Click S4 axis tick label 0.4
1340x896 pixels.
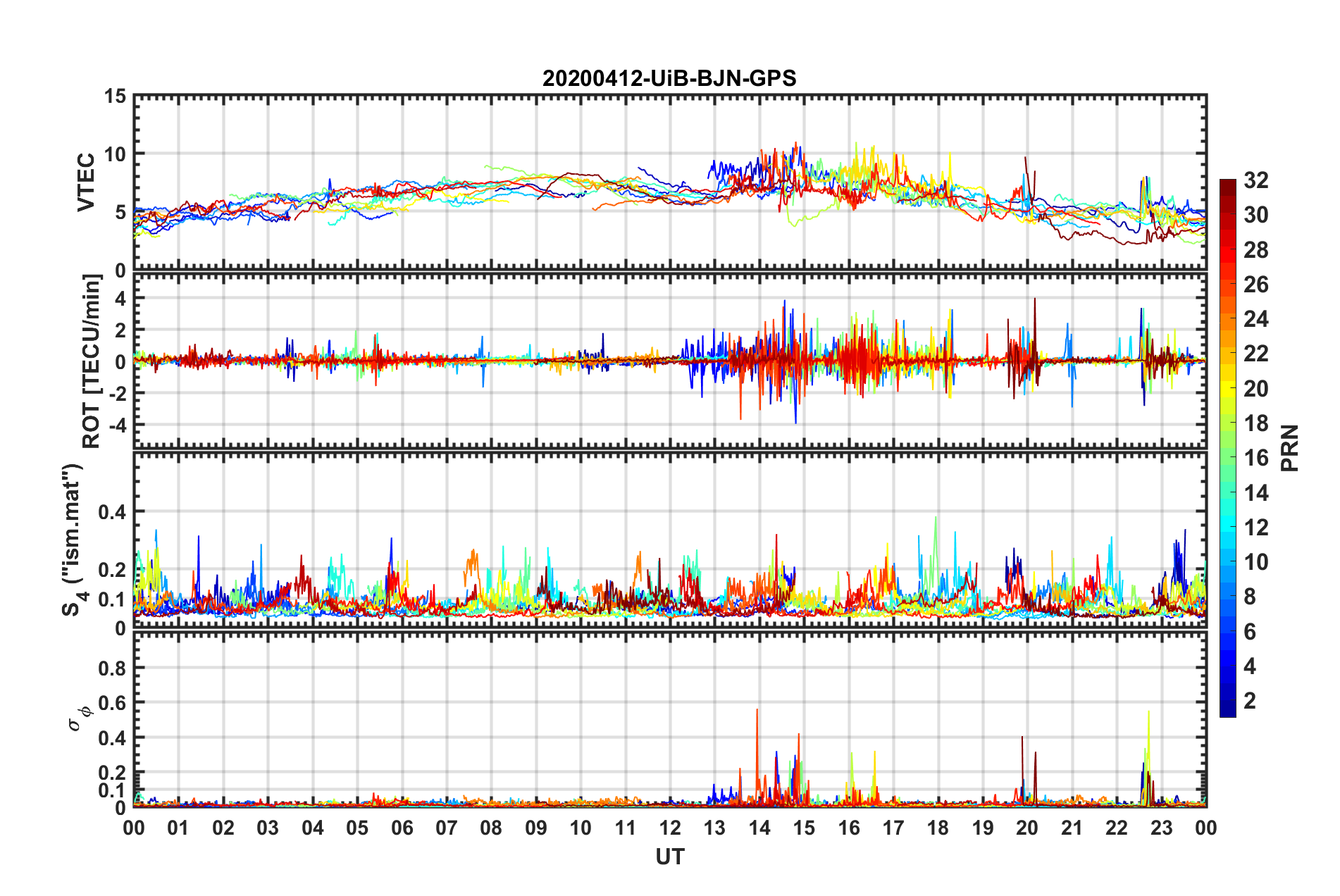point(113,512)
